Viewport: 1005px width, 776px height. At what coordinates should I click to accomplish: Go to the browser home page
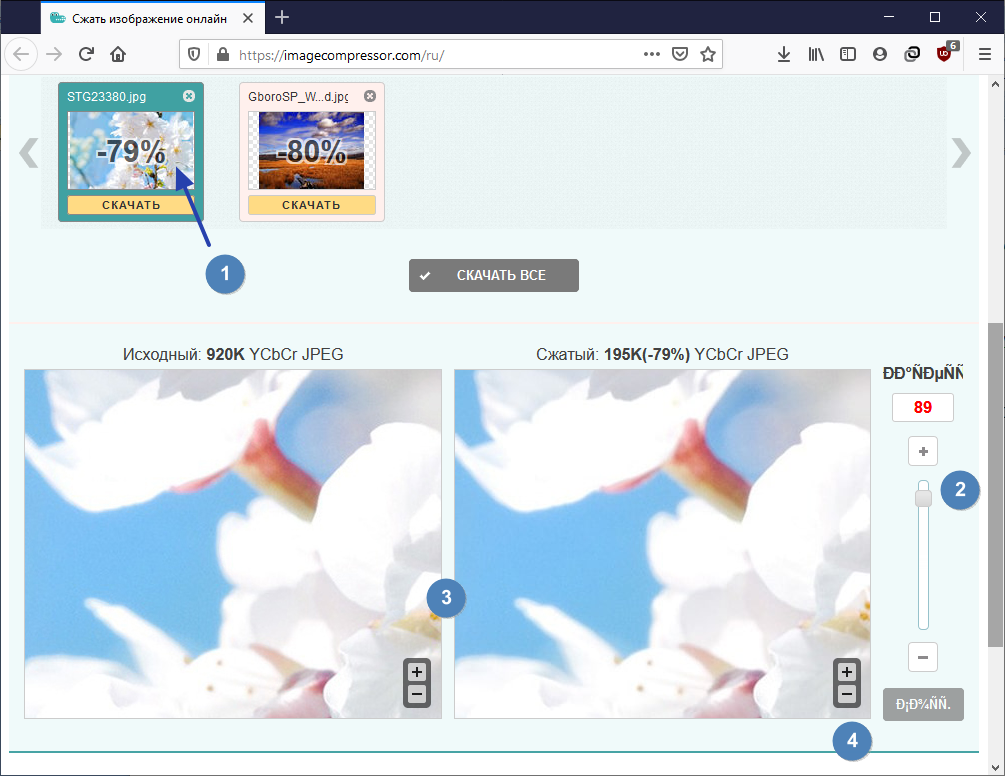tap(118, 54)
